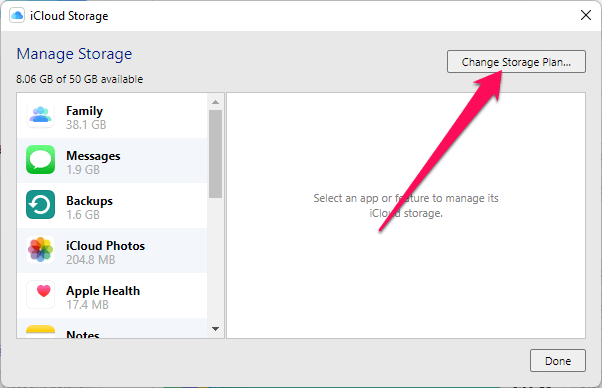Click the 8.06 GB of 50 GB available text
This screenshot has height=388, width=602.
[79, 79]
